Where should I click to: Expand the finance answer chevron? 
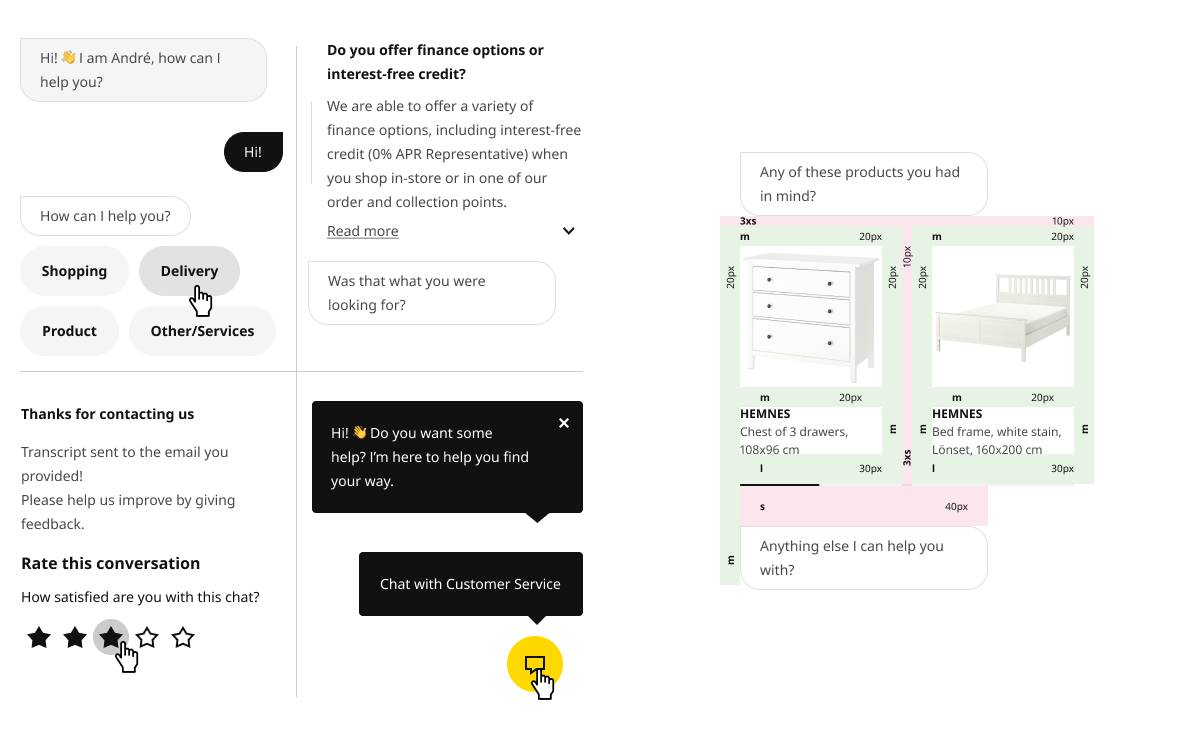pyautogui.click(x=569, y=231)
